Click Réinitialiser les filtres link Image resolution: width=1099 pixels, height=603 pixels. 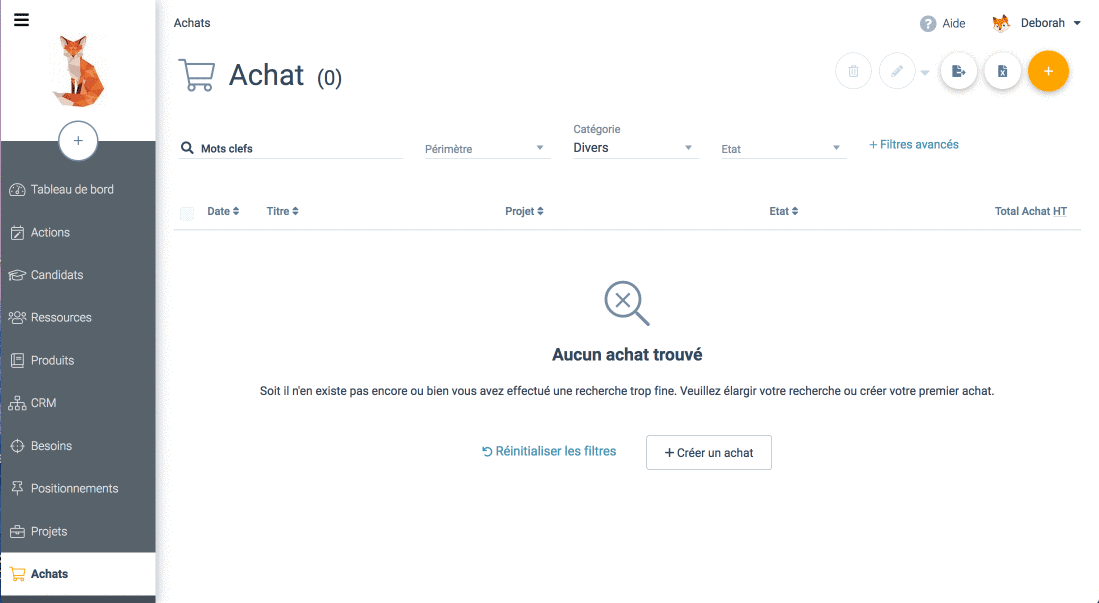pos(549,451)
